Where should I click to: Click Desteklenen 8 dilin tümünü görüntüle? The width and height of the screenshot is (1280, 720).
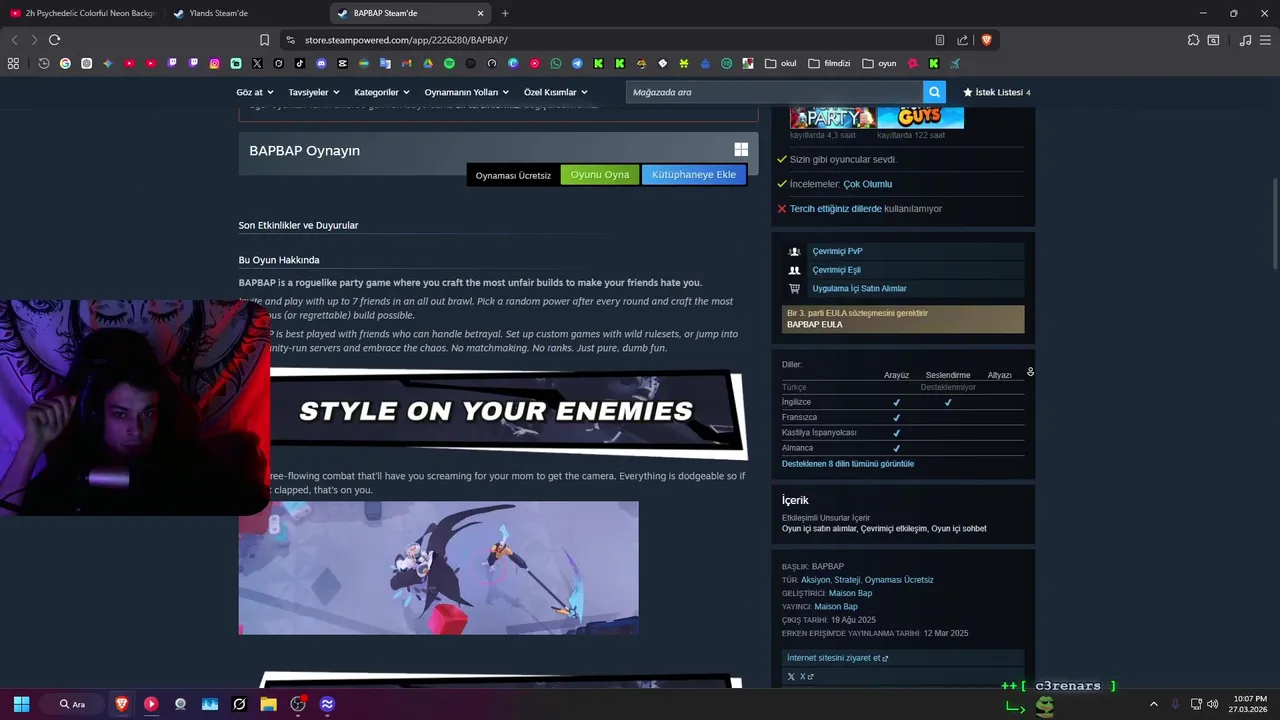[x=848, y=464]
